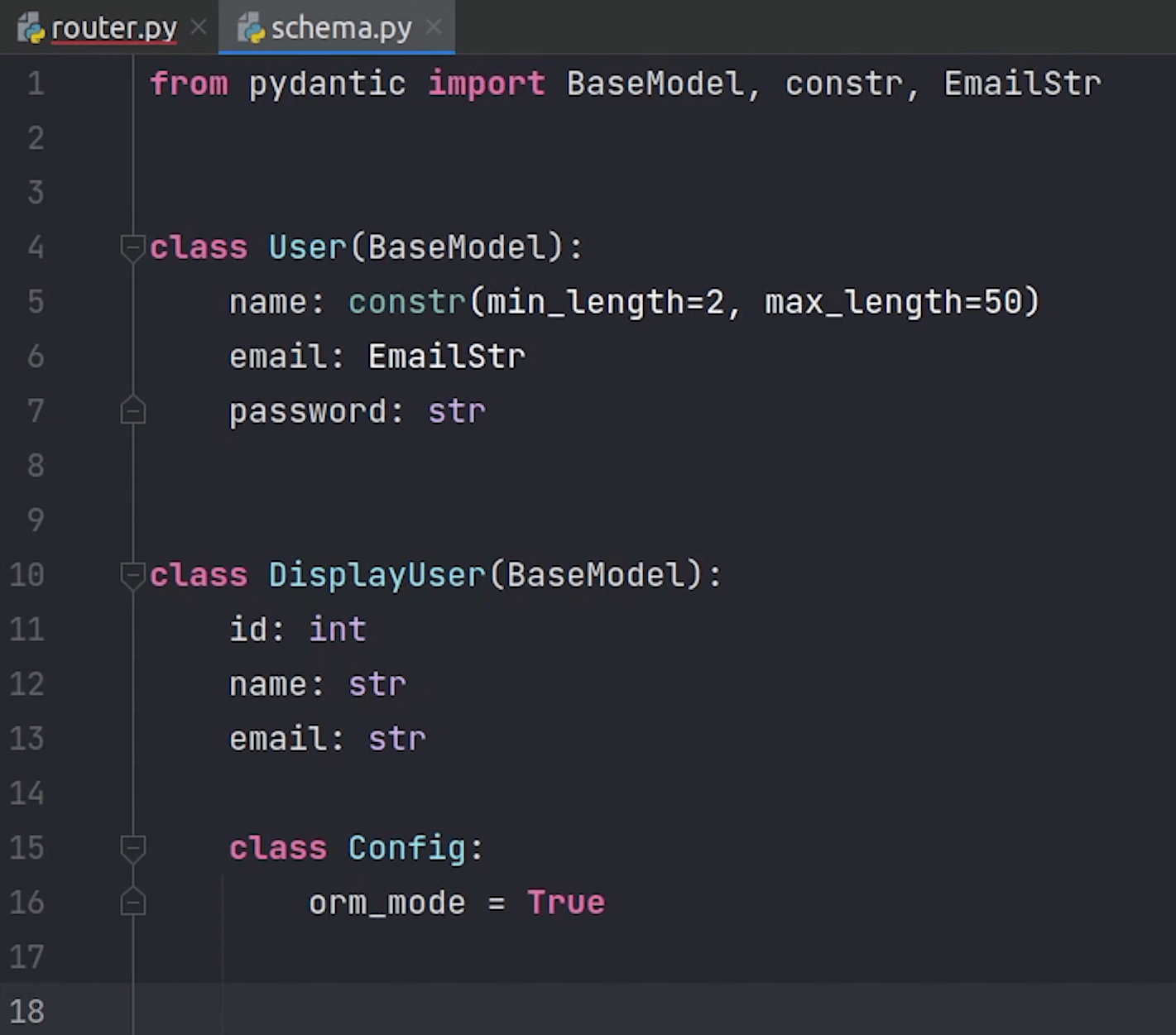
Task: Collapse the User class fold marker
Action: (132, 247)
